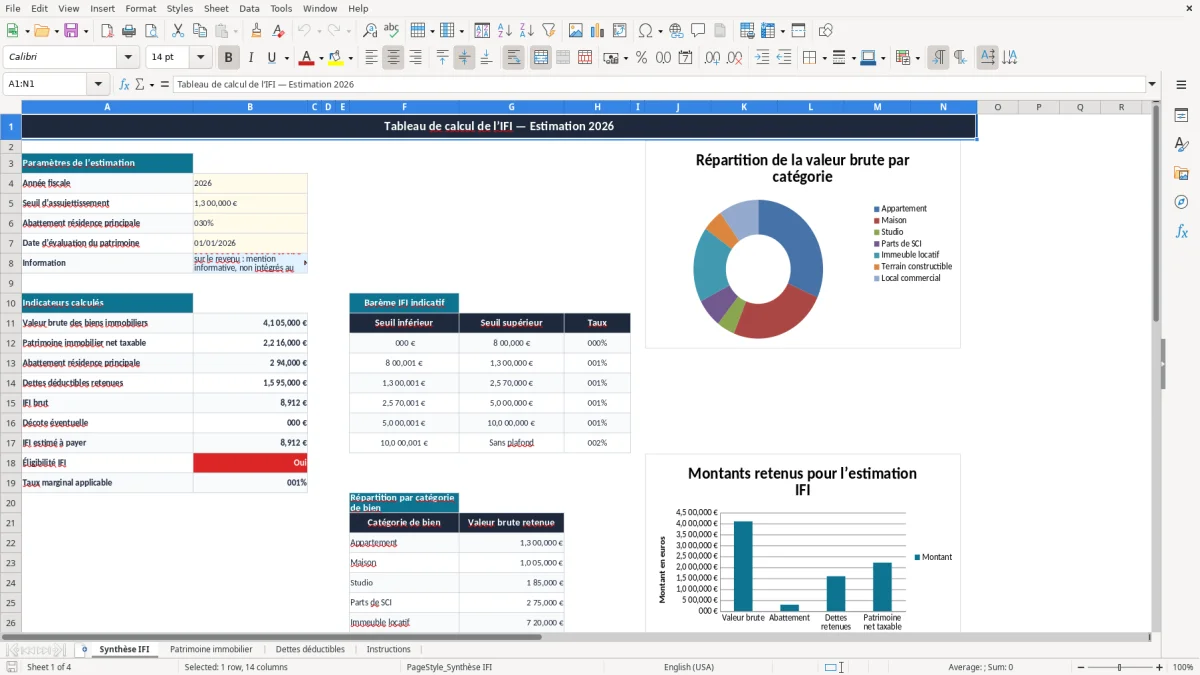Toggle Underline formatting
Screen dimensions: 1200x675
(x=272, y=58)
